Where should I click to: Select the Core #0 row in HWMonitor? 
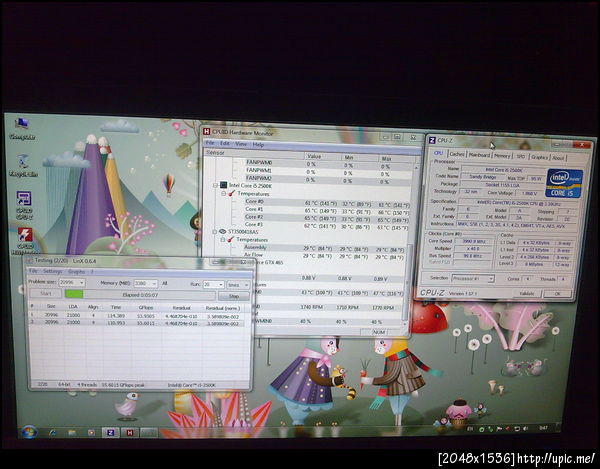[x=327, y=203]
